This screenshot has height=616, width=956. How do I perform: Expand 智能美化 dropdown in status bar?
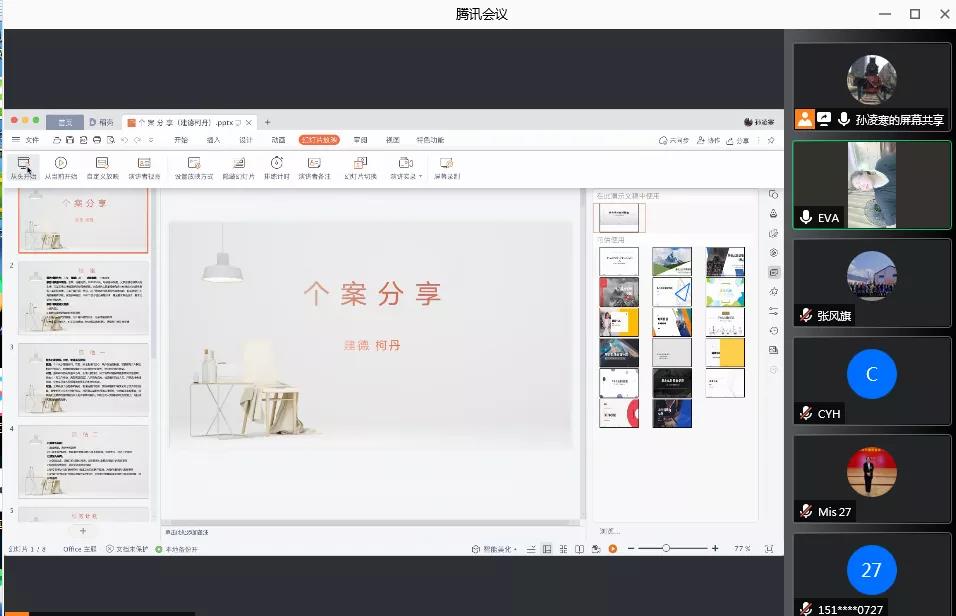517,549
